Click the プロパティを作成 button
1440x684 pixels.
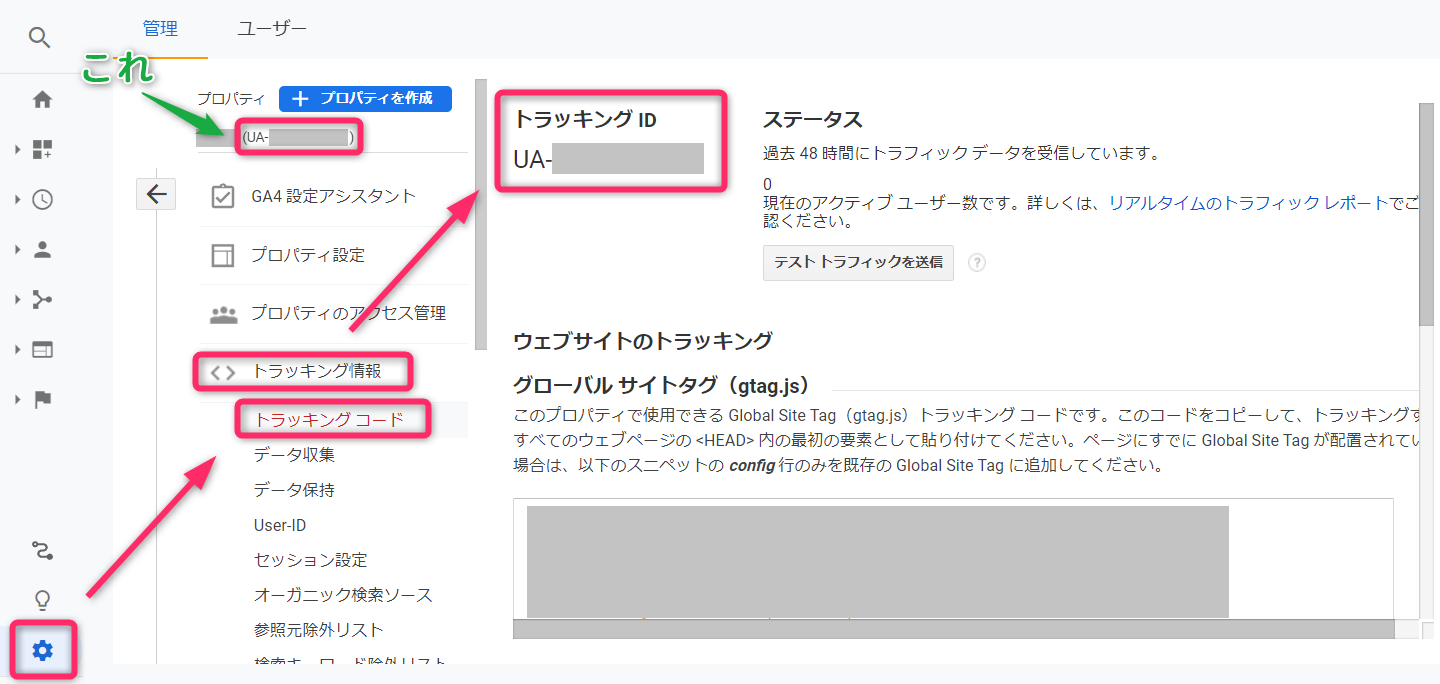coord(365,99)
